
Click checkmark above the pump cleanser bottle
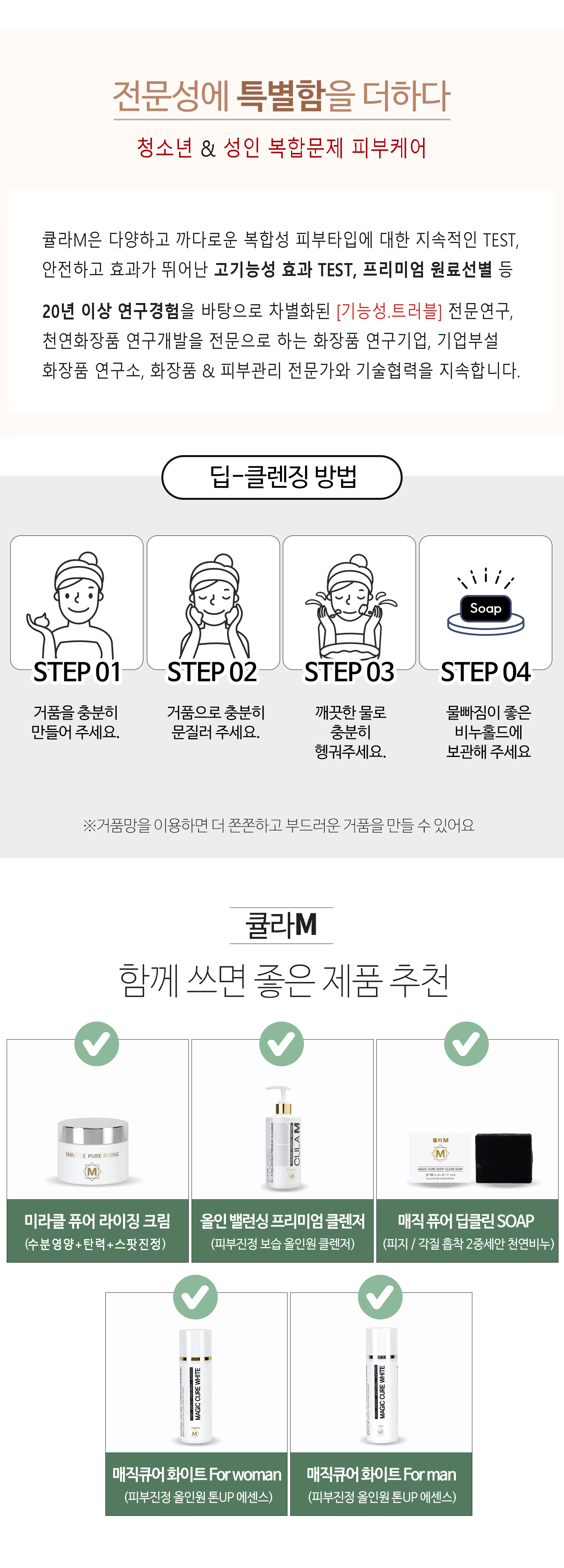pyautogui.click(x=282, y=1043)
